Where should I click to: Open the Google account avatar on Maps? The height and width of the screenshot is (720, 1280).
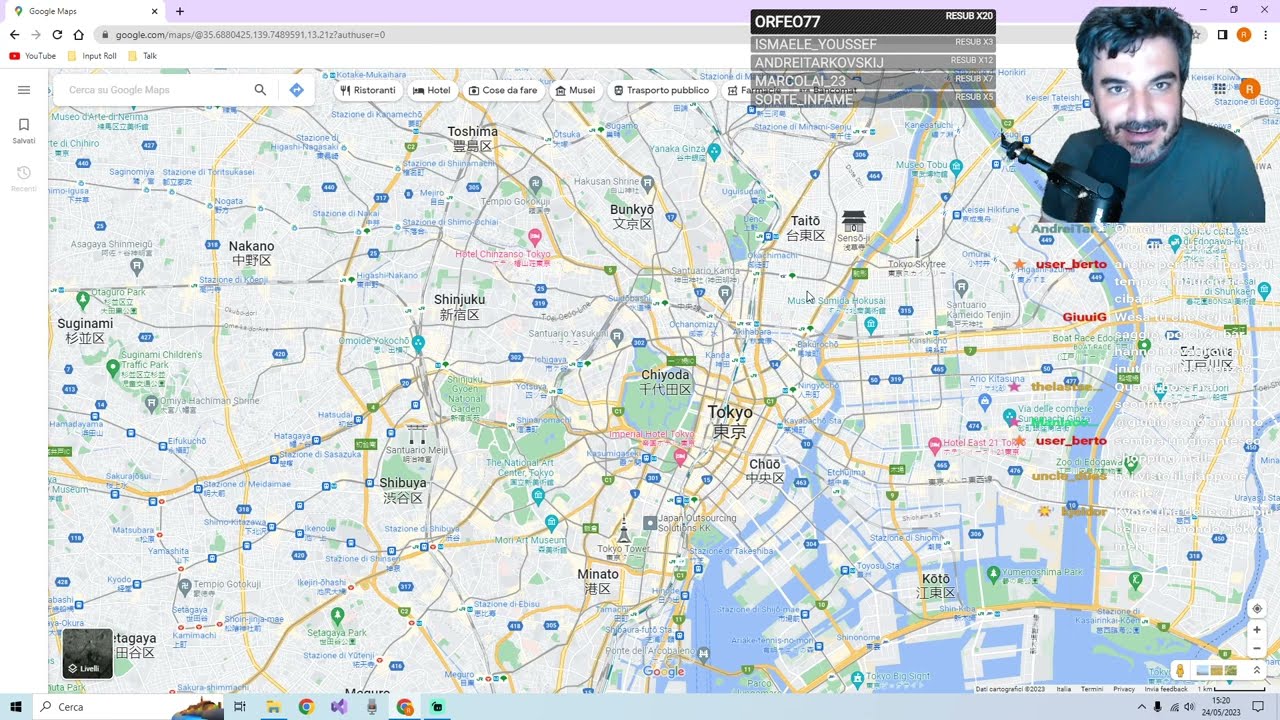(x=1249, y=89)
